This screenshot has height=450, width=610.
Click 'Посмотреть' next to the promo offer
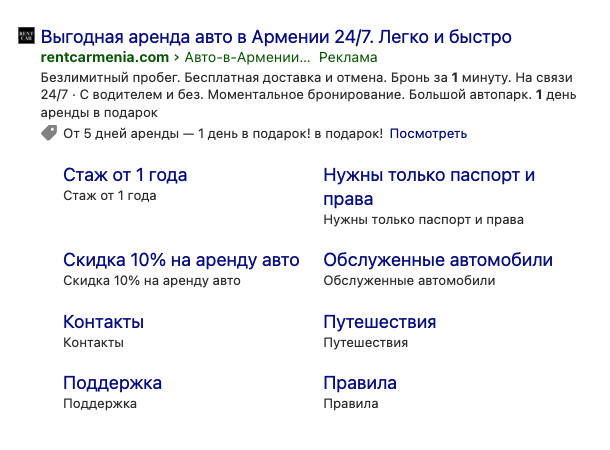tap(427, 133)
